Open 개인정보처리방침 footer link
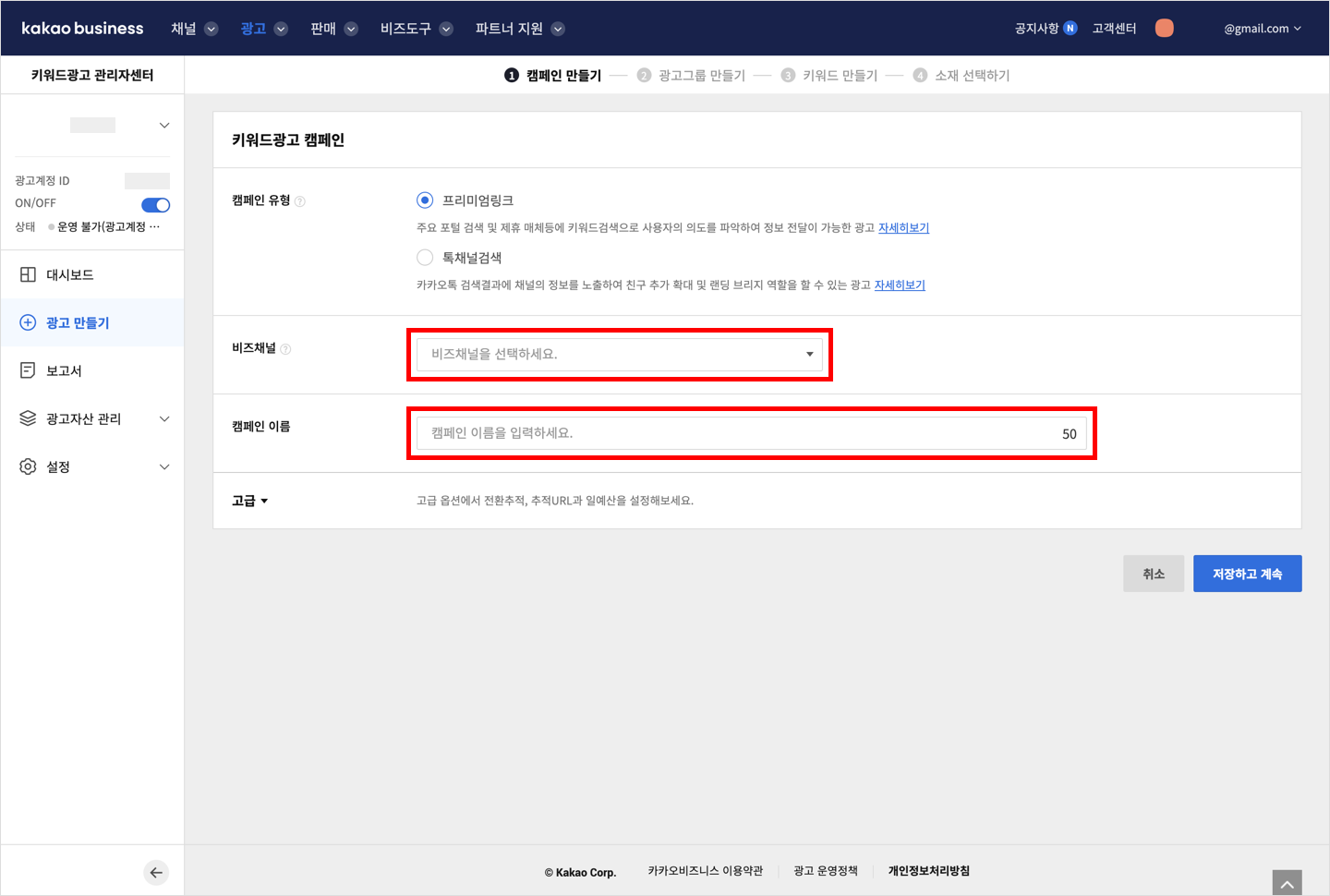 click(929, 871)
